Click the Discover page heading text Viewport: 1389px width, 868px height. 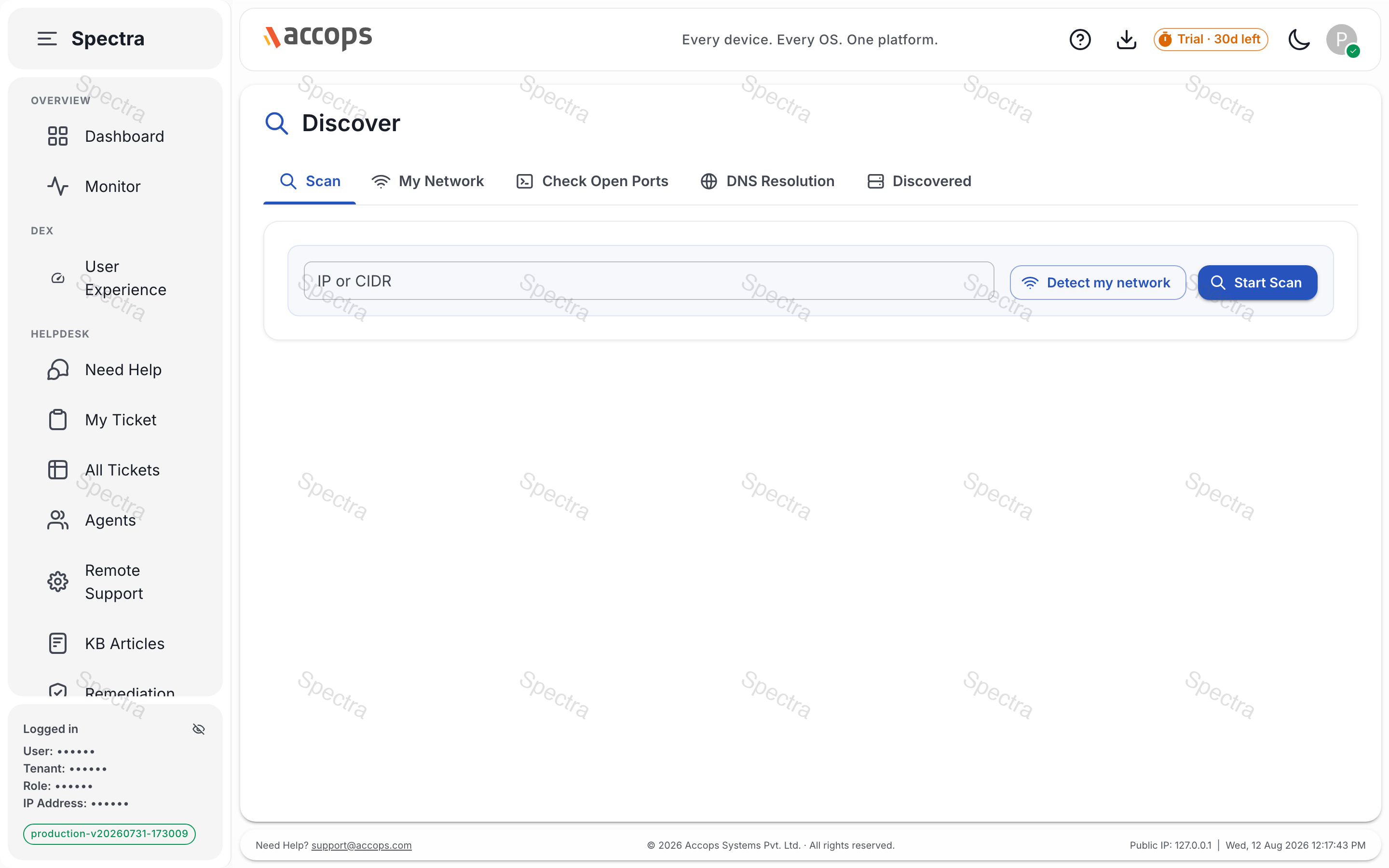point(351,123)
